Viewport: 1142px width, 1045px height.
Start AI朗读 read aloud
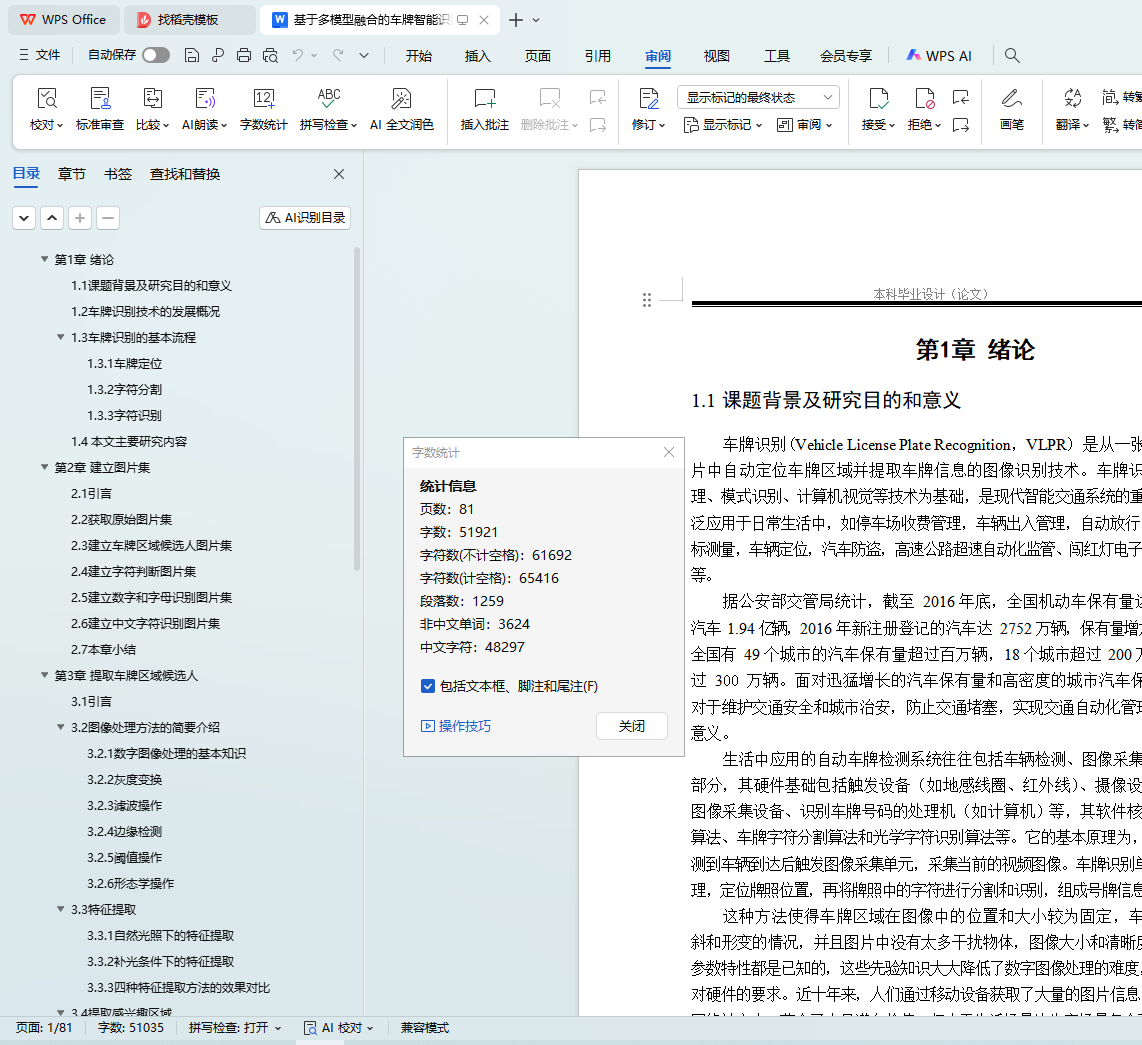(x=205, y=110)
